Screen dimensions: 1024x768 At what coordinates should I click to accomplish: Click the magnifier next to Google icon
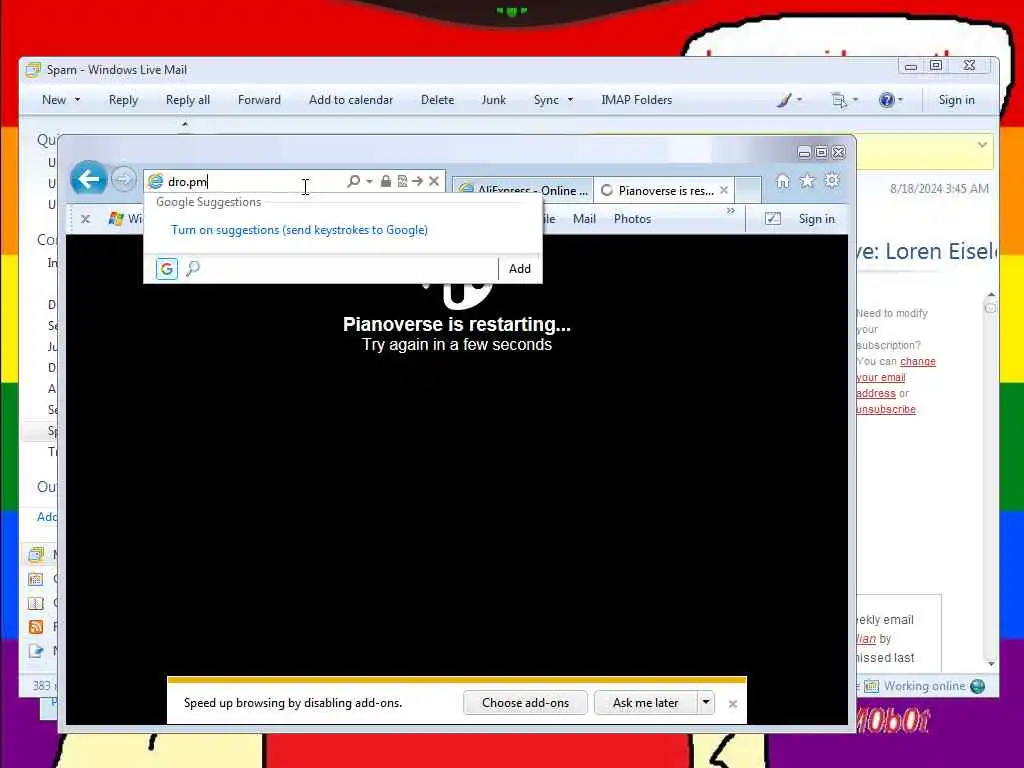(193, 268)
